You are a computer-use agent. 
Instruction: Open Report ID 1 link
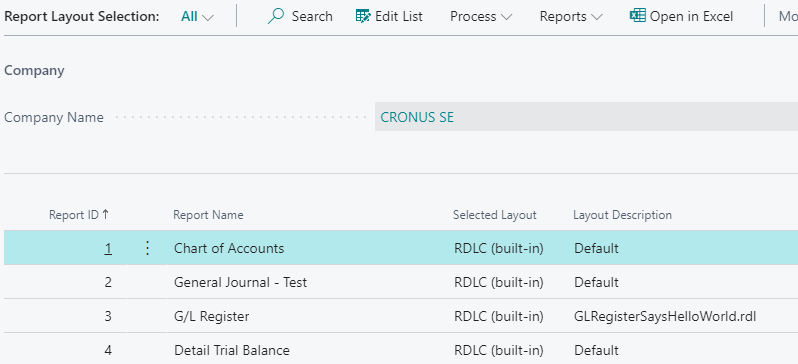[108, 248]
